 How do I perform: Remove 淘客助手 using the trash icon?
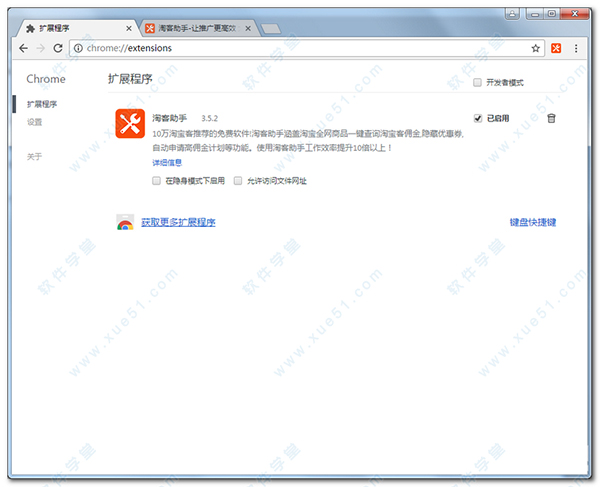(x=551, y=118)
